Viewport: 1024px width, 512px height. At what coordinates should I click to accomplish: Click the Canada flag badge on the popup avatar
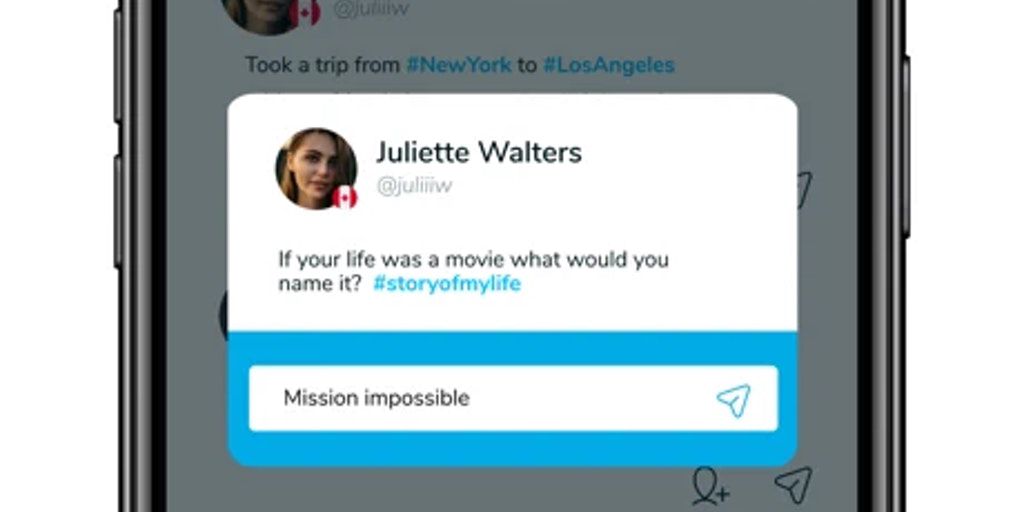pos(345,197)
